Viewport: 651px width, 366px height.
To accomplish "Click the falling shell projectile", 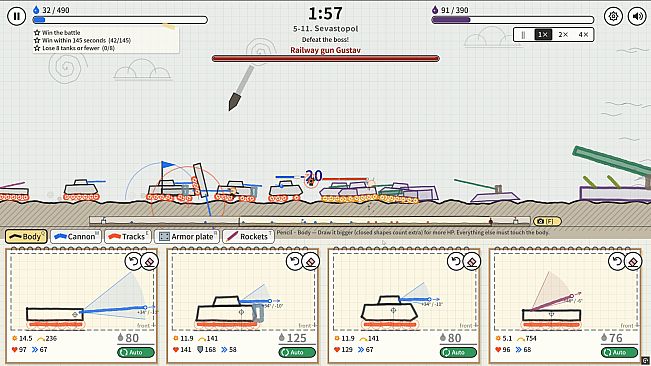I will (241, 88).
